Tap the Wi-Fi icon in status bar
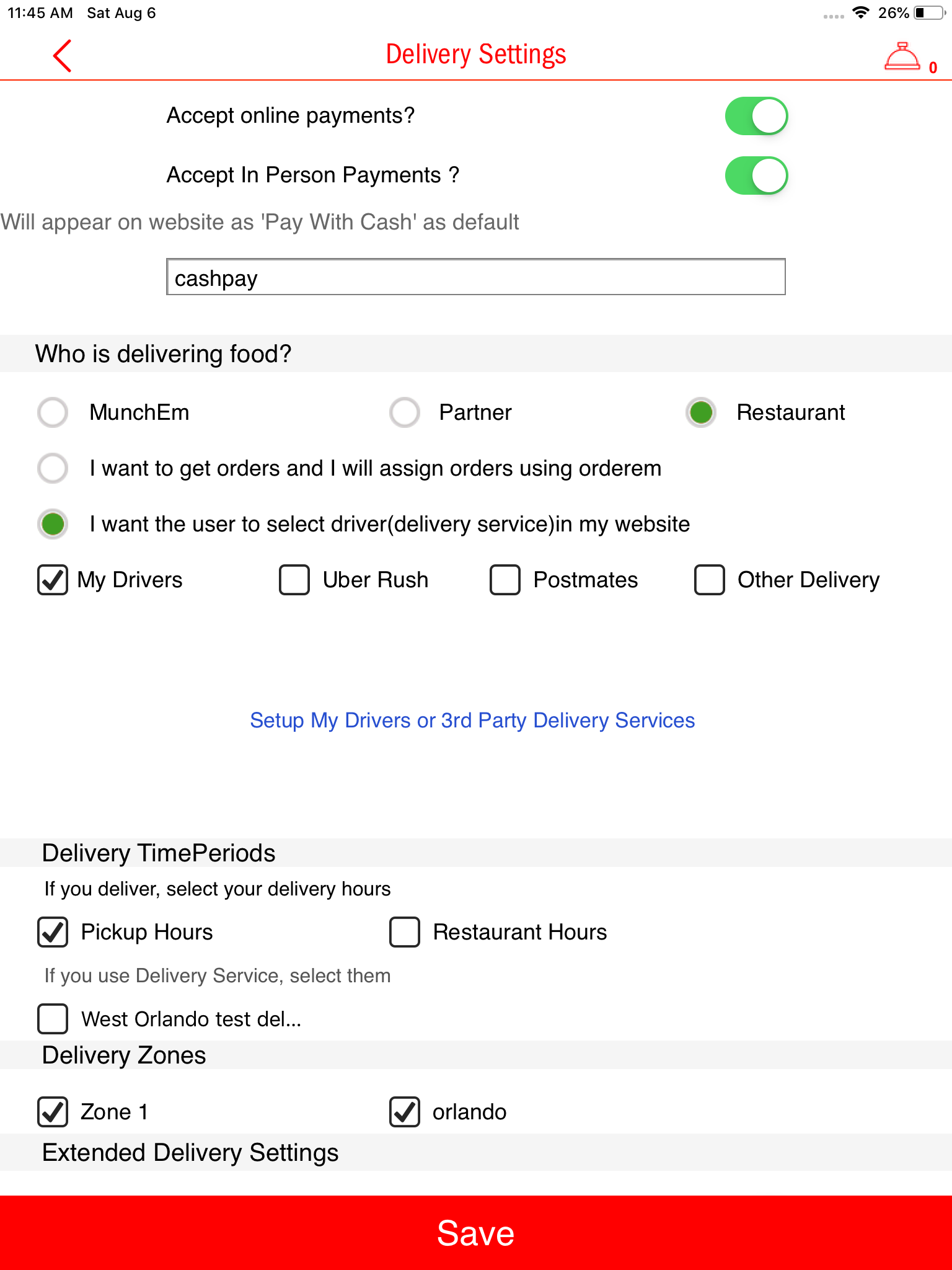 click(x=860, y=13)
